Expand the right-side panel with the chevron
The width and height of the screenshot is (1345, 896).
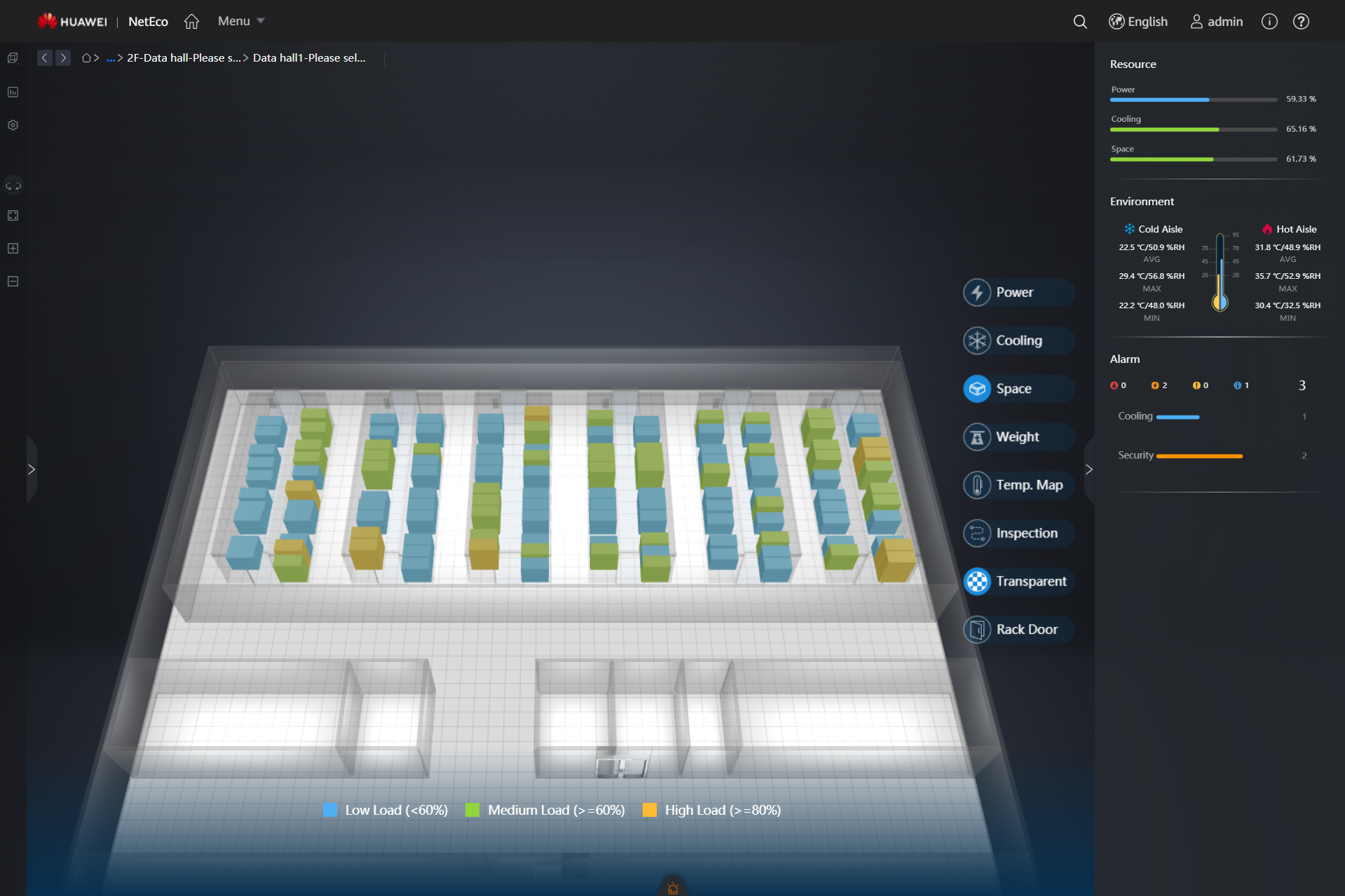click(1088, 469)
